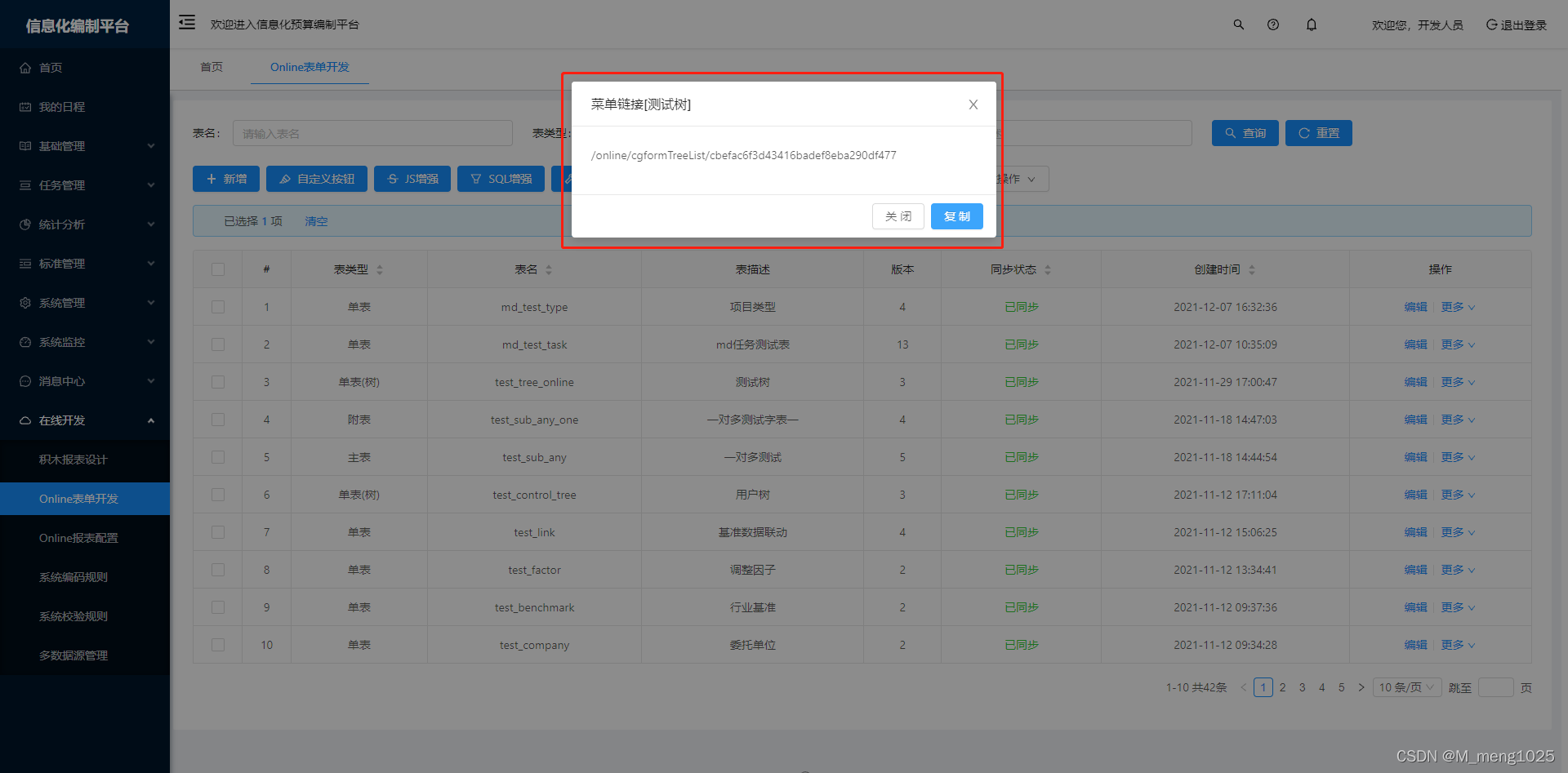Viewport: 1568px width, 773px height.
Task: Focus the 跳至 page jump input
Action: [x=1496, y=687]
